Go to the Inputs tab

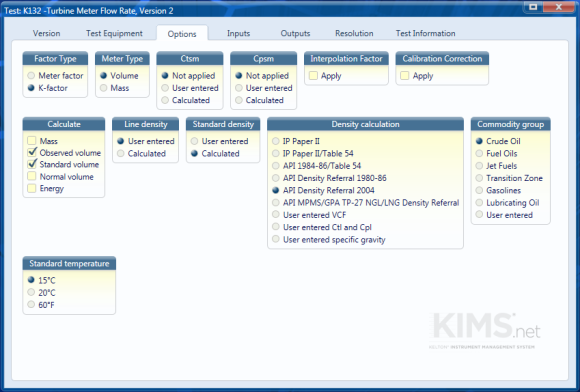pyautogui.click(x=238, y=33)
